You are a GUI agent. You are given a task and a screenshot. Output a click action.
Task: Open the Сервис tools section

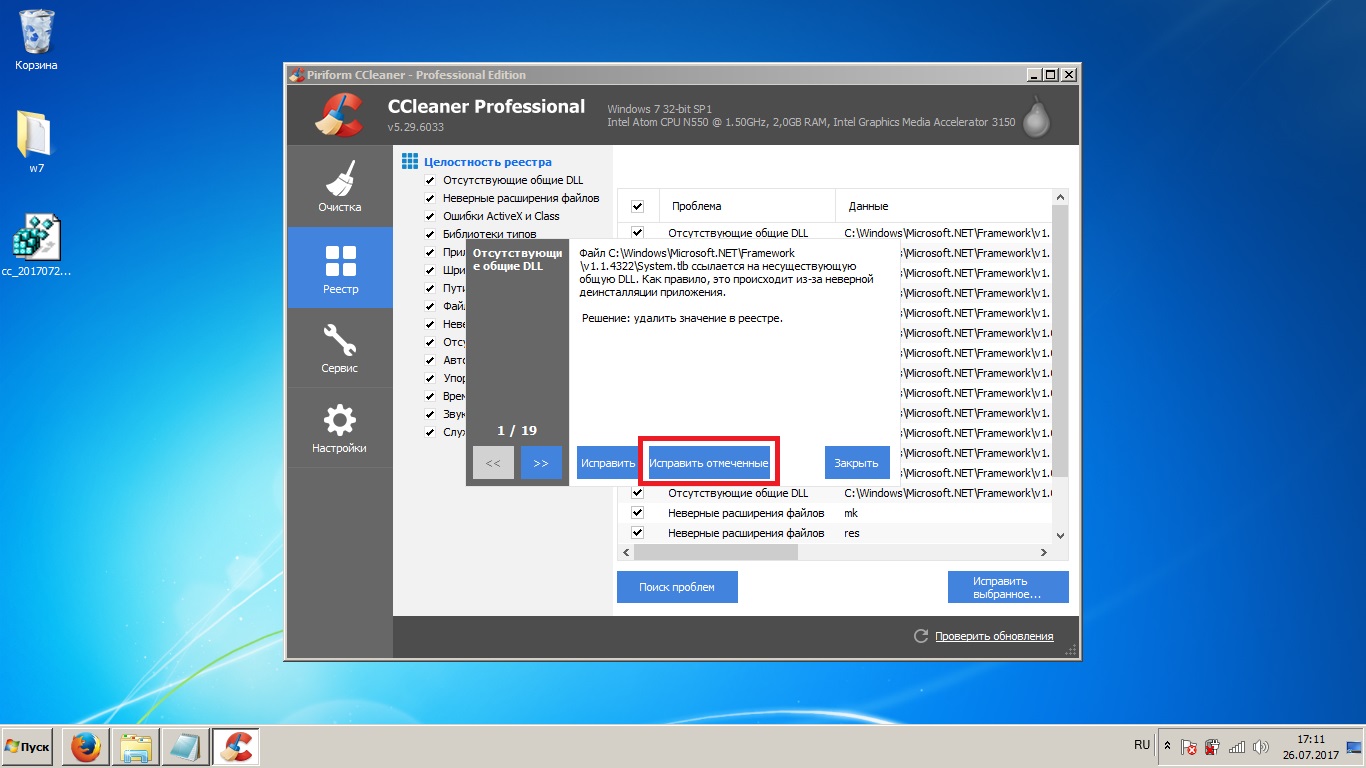(340, 348)
